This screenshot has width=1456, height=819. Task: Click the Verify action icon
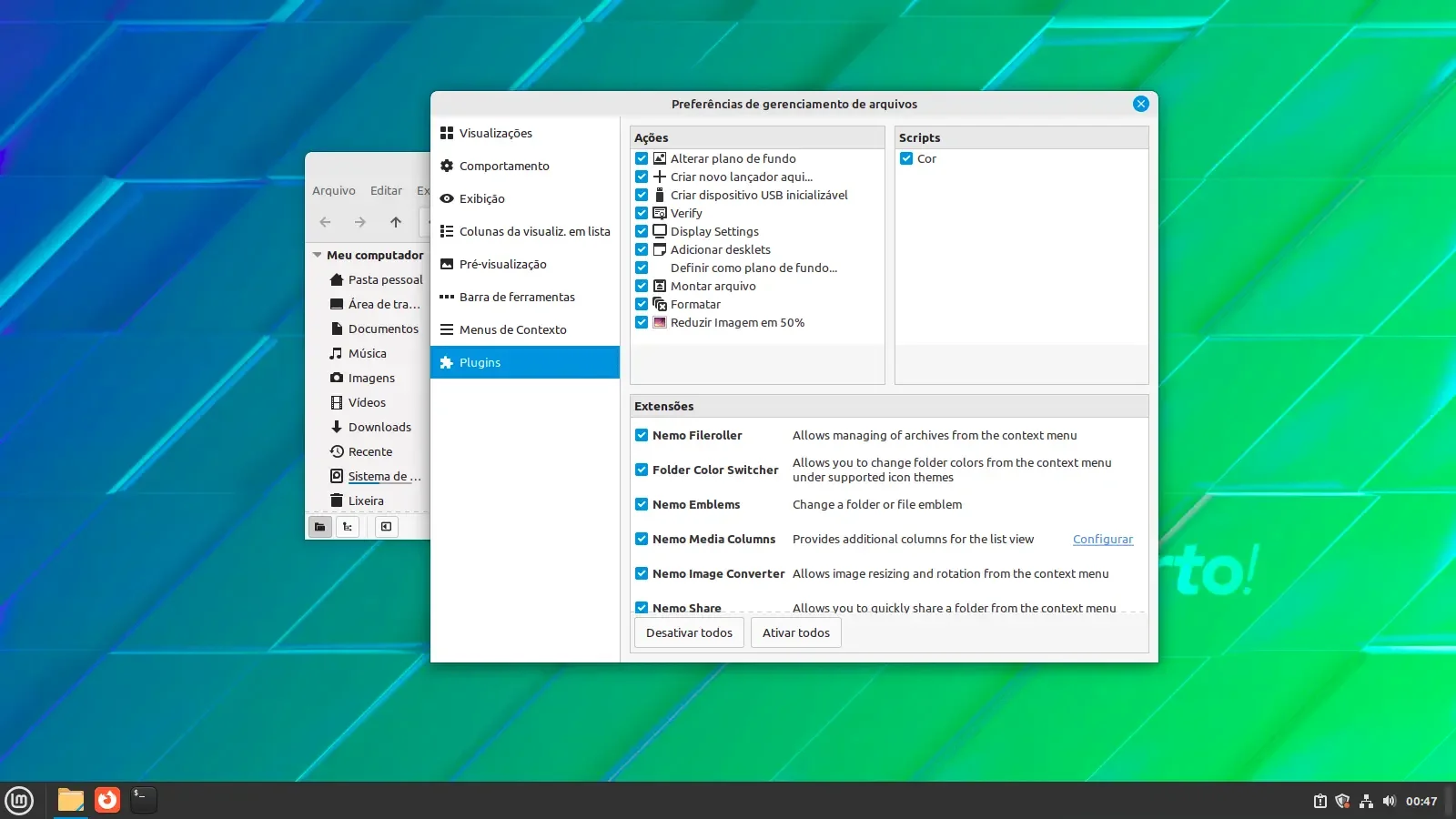tap(660, 213)
